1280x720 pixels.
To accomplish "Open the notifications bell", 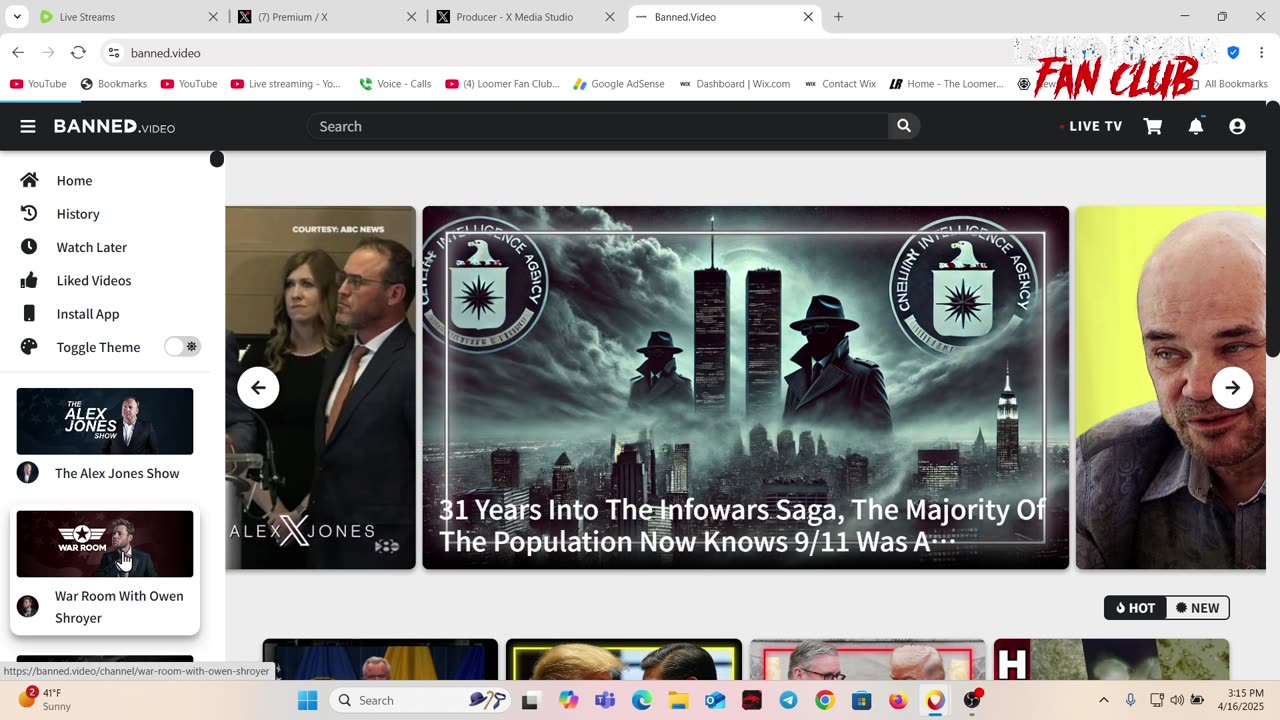I will [1196, 126].
